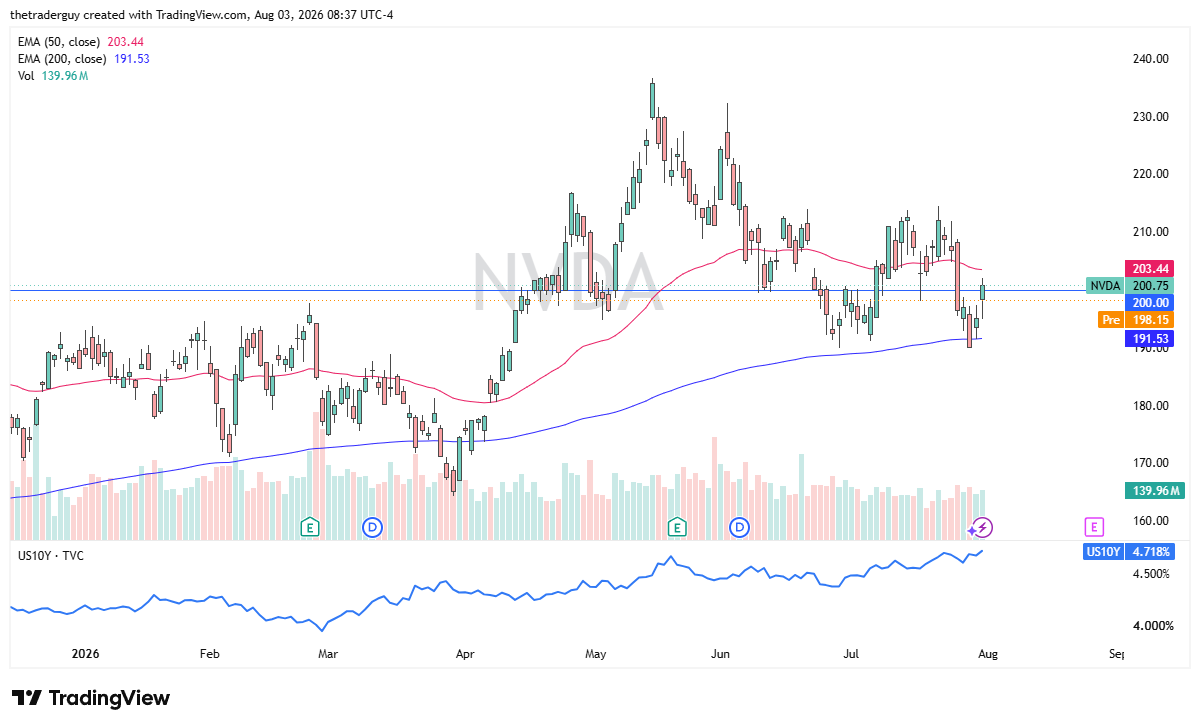The image size is (1200, 728).
Task: Click the US10Y 4.718% axis label
Action: pos(1128,551)
